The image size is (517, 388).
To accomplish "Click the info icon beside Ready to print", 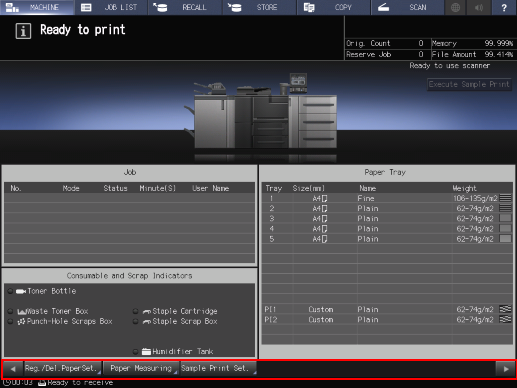I will click(x=23, y=31).
